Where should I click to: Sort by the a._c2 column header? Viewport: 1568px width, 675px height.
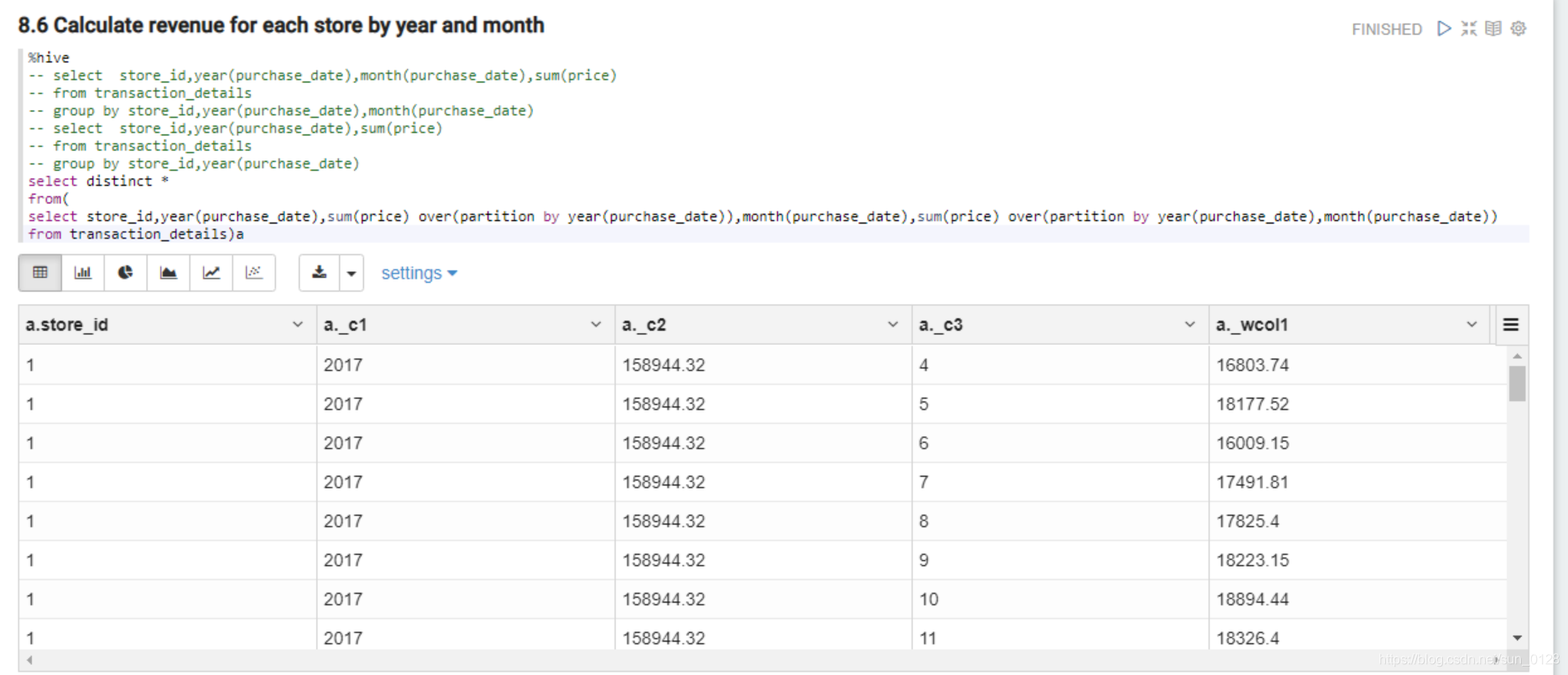point(644,325)
